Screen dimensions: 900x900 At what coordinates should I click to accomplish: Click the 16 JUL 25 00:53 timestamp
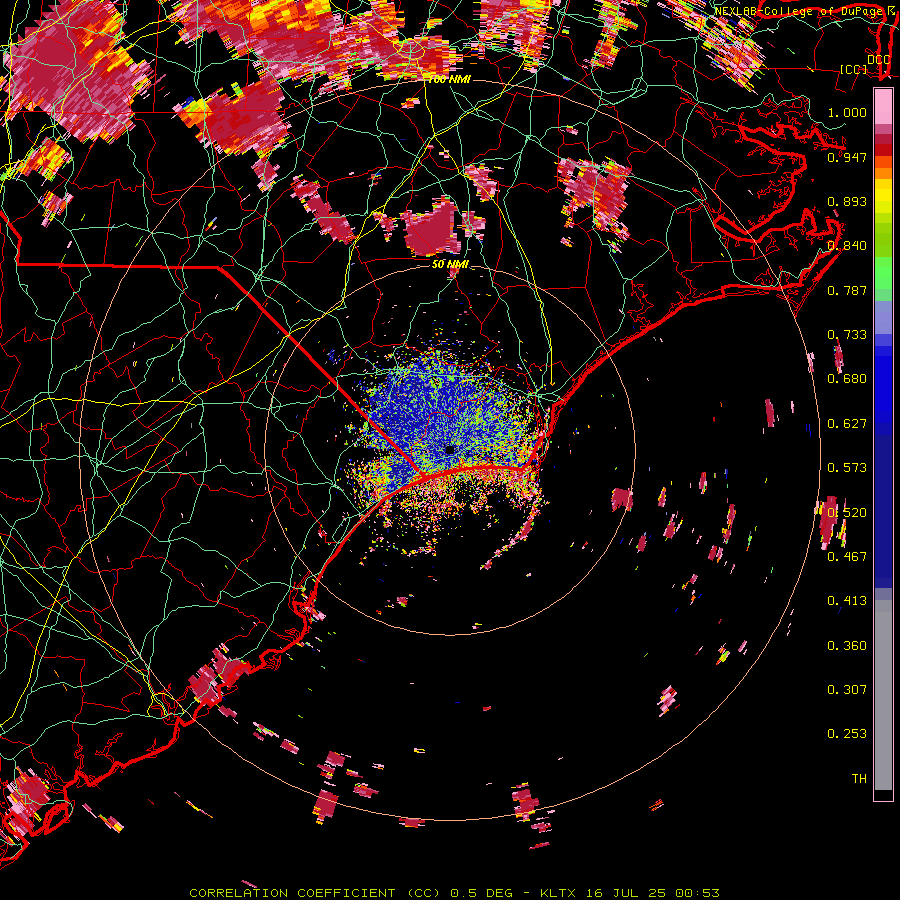click(x=653, y=893)
